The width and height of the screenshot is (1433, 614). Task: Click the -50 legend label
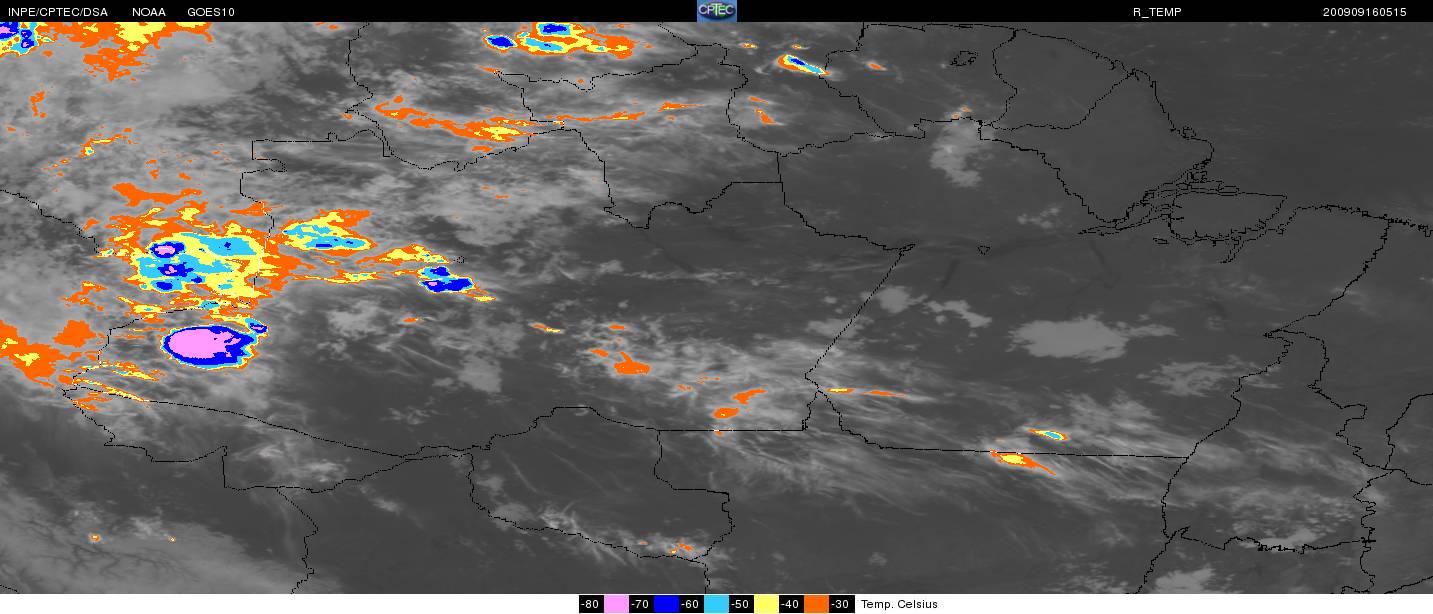[x=741, y=604]
